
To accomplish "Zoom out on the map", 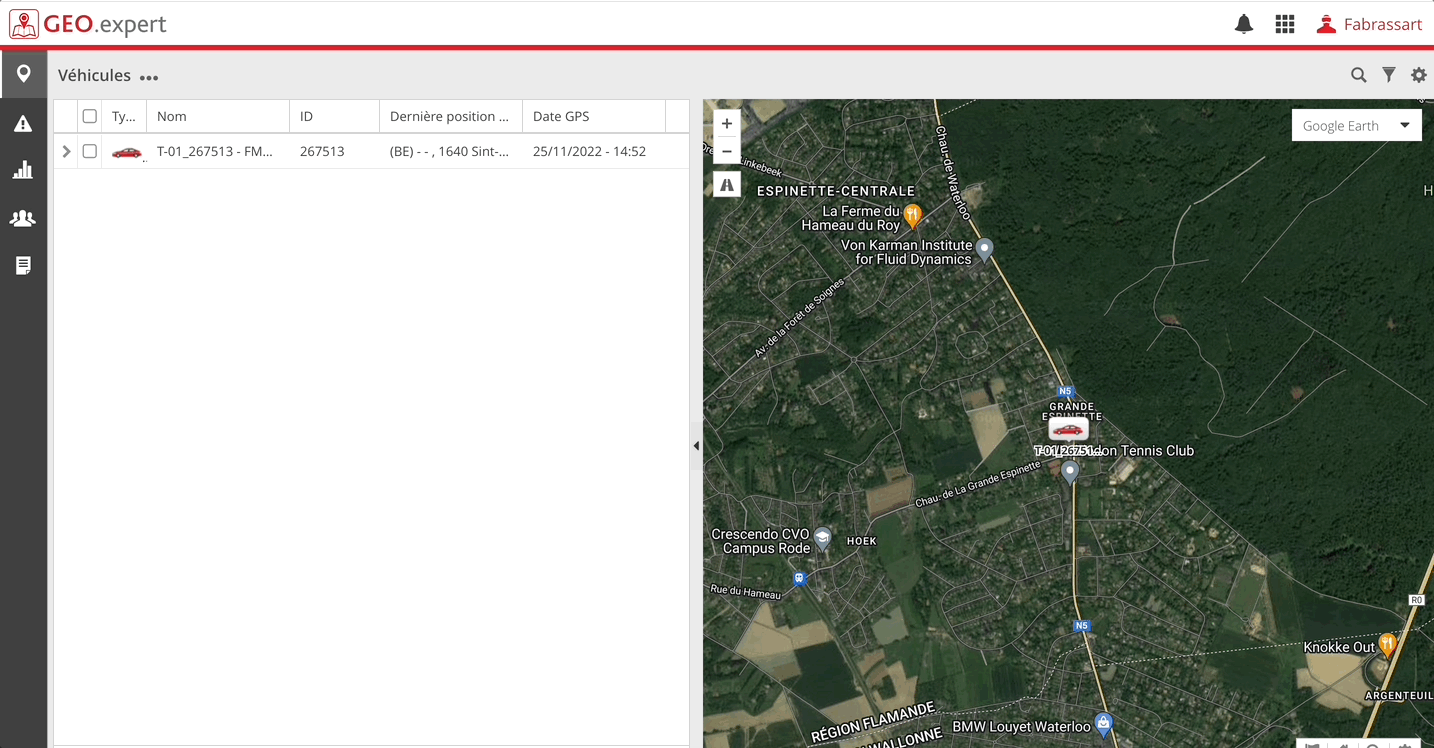I will 727,151.
